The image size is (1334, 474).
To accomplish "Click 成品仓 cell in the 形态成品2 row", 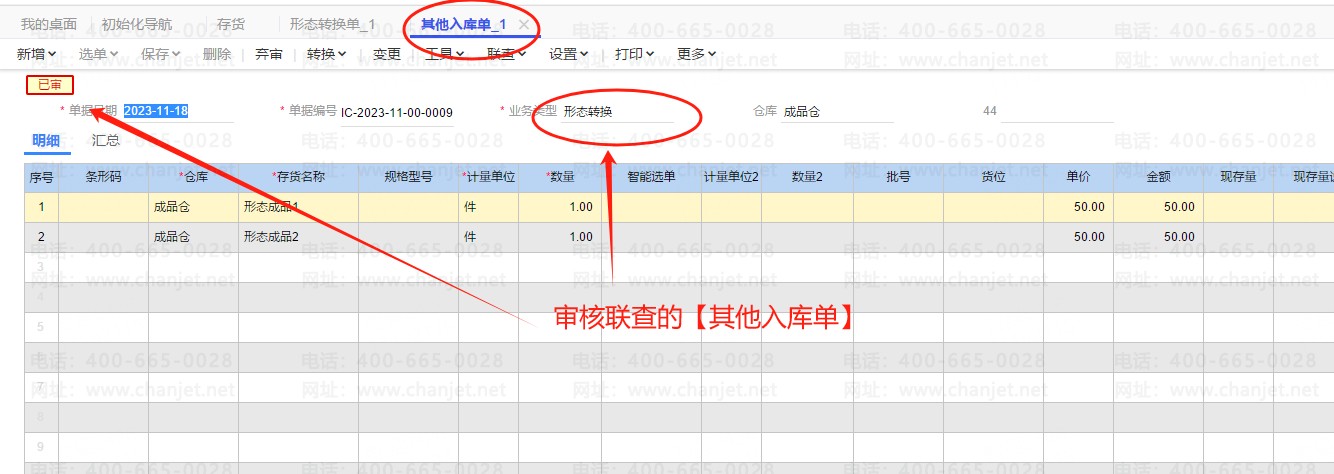I will (193, 237).
